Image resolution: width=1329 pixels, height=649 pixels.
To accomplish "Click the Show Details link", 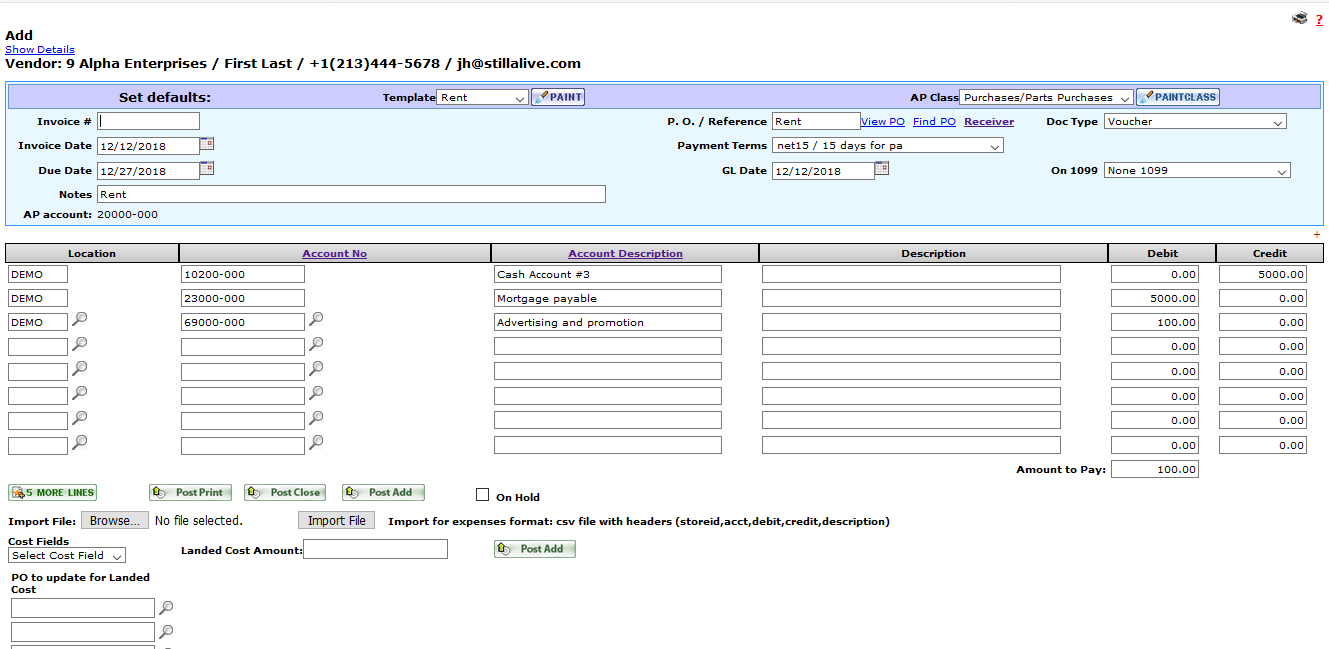I will tap(40, 50).
